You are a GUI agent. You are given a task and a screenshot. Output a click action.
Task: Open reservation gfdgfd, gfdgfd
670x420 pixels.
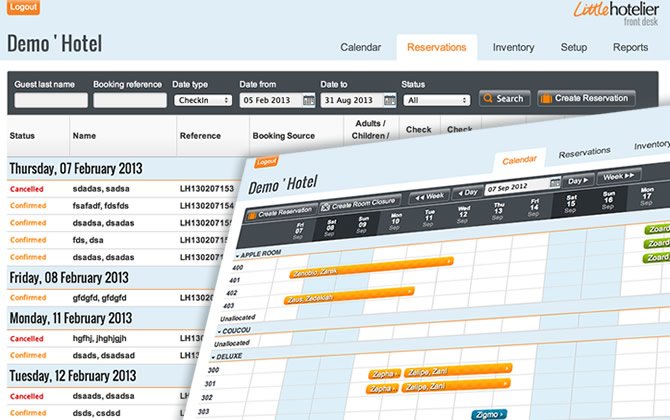coord(99,298)
